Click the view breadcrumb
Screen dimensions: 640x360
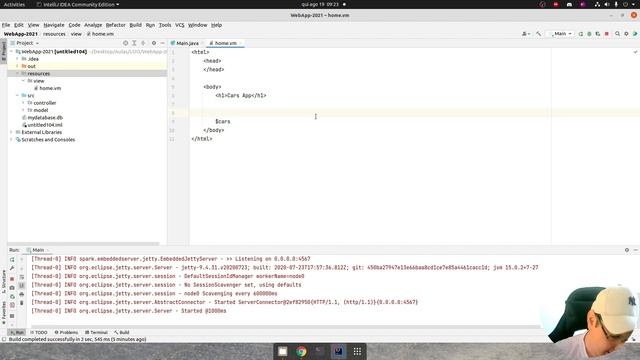[x=76, y=34]
